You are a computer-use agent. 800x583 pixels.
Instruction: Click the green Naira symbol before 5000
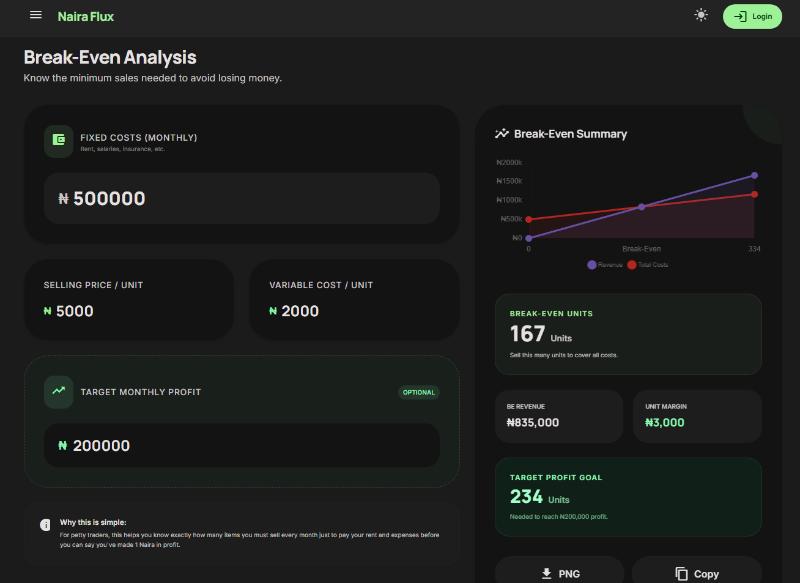[47, 311]
